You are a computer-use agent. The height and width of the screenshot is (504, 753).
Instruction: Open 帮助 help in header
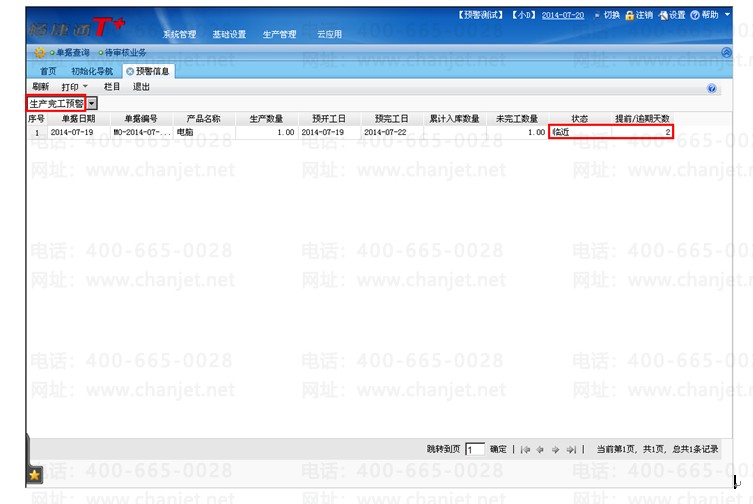click(704, 15)
